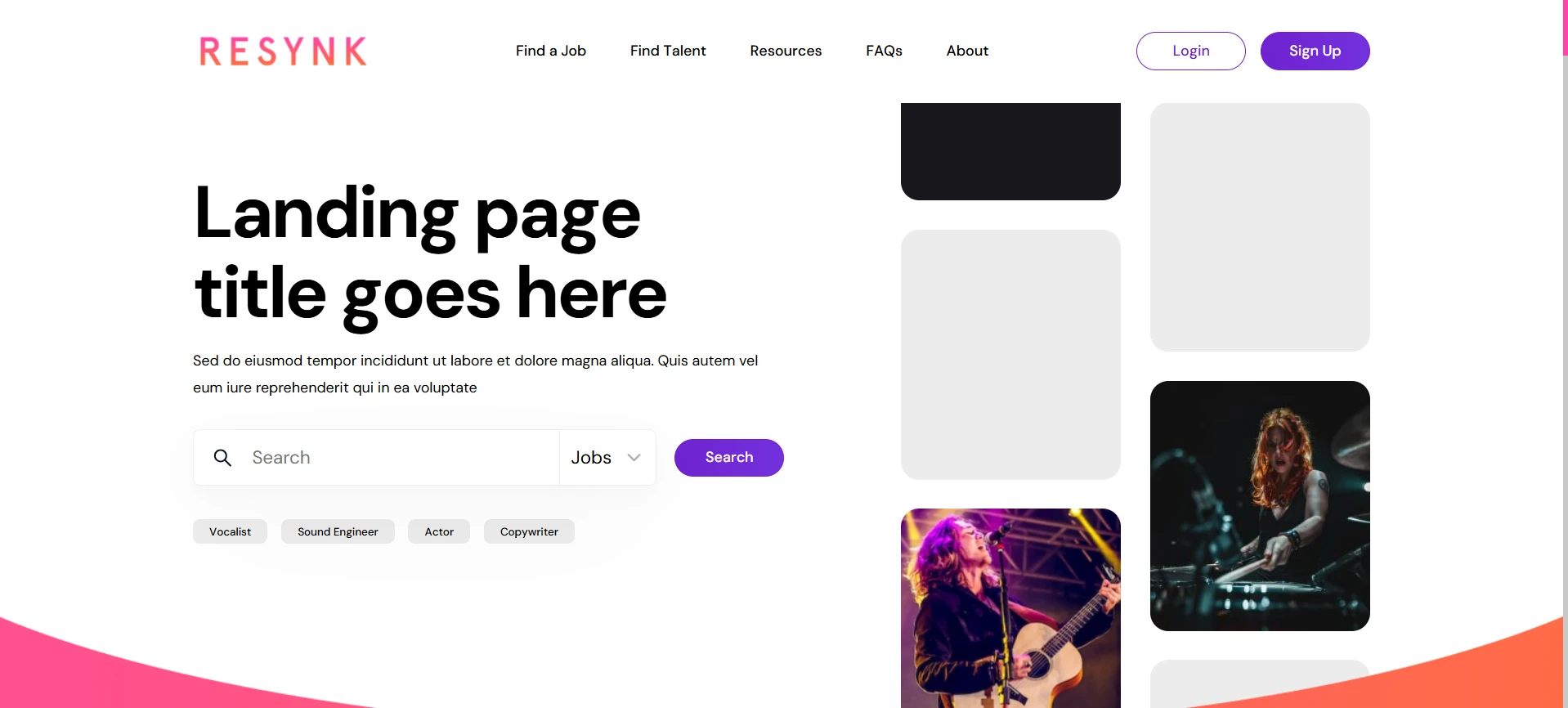
Task: Open the About nav link
Action: (x=967, y=51)
